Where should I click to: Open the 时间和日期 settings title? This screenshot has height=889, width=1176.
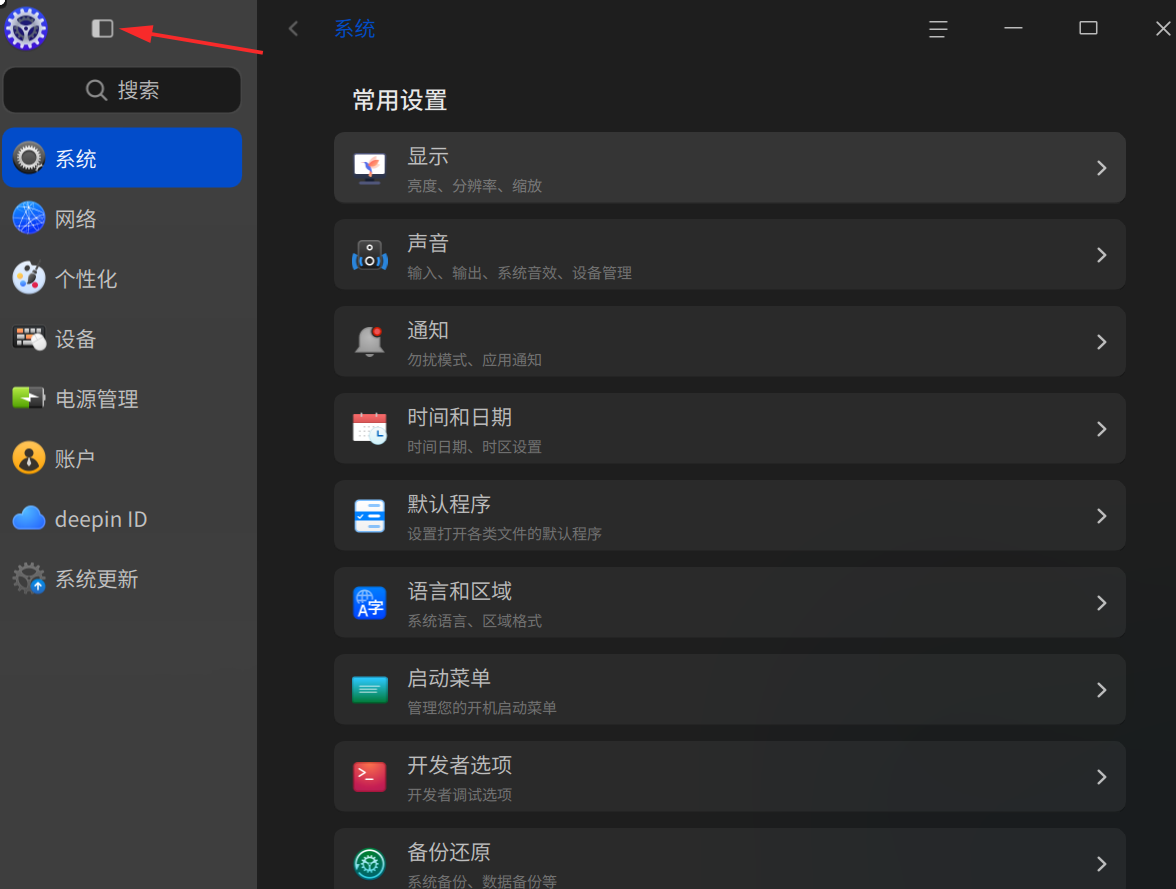459,417
